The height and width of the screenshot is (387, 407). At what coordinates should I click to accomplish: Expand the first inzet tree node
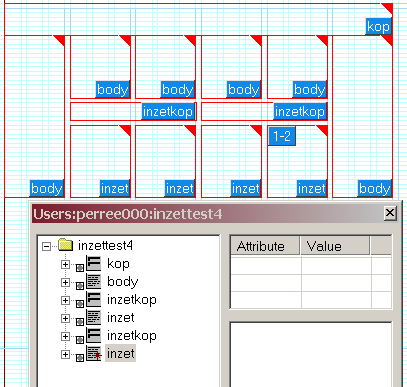pos(65,319)
